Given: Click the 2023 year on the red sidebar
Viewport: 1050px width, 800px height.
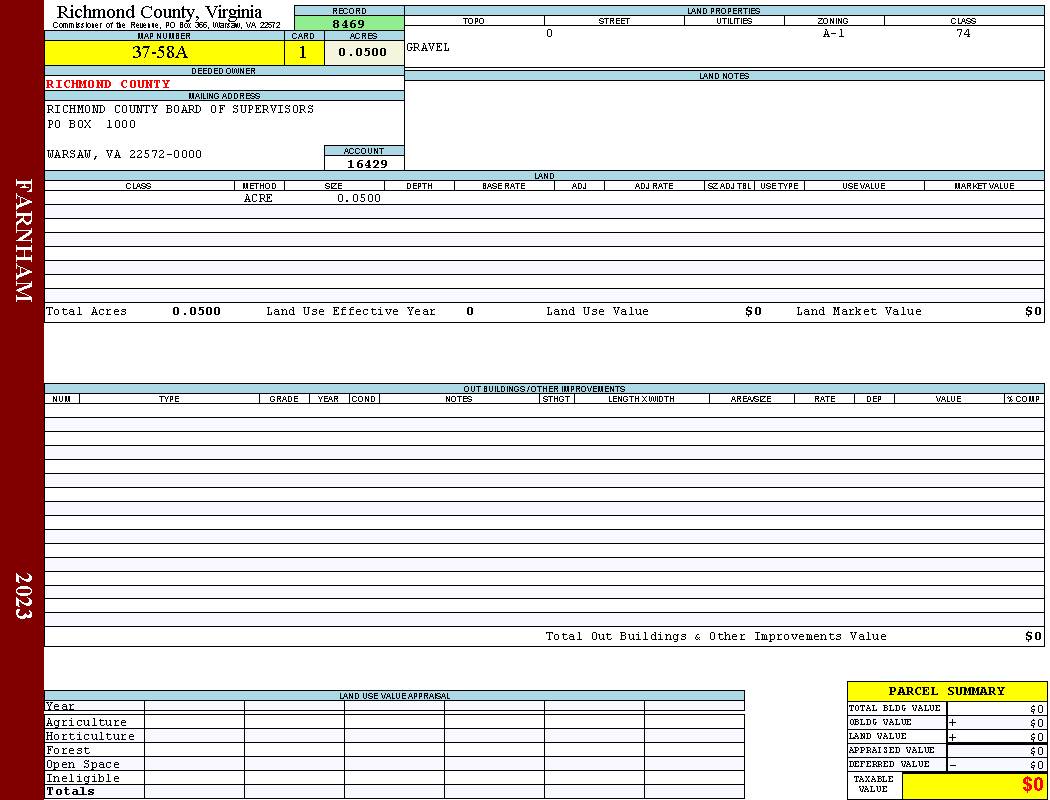Looking at the screenshot, I should 23,596.
